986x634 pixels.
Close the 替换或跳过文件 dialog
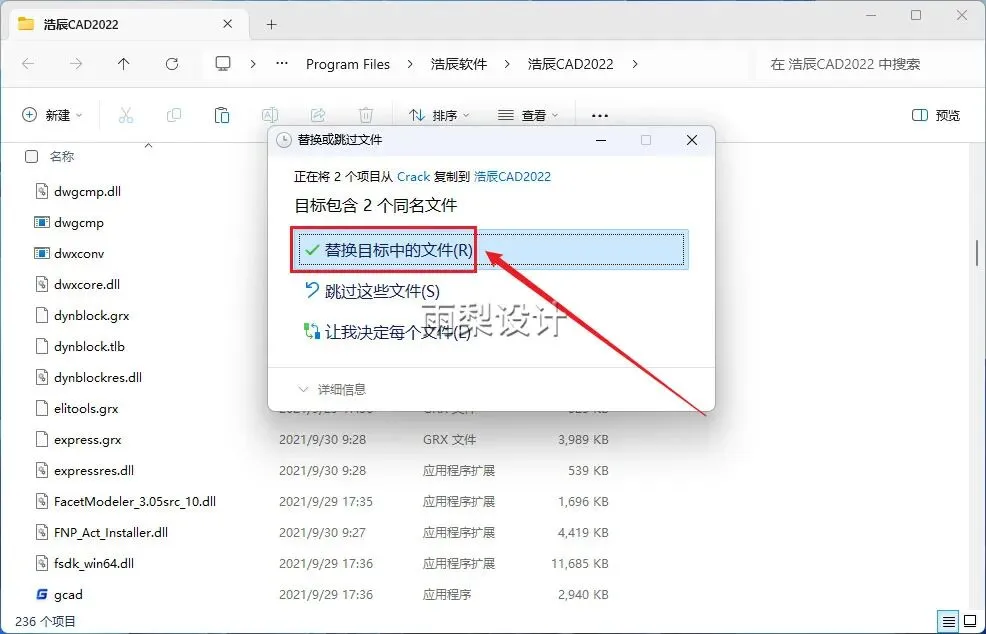[x=692, y=140]
